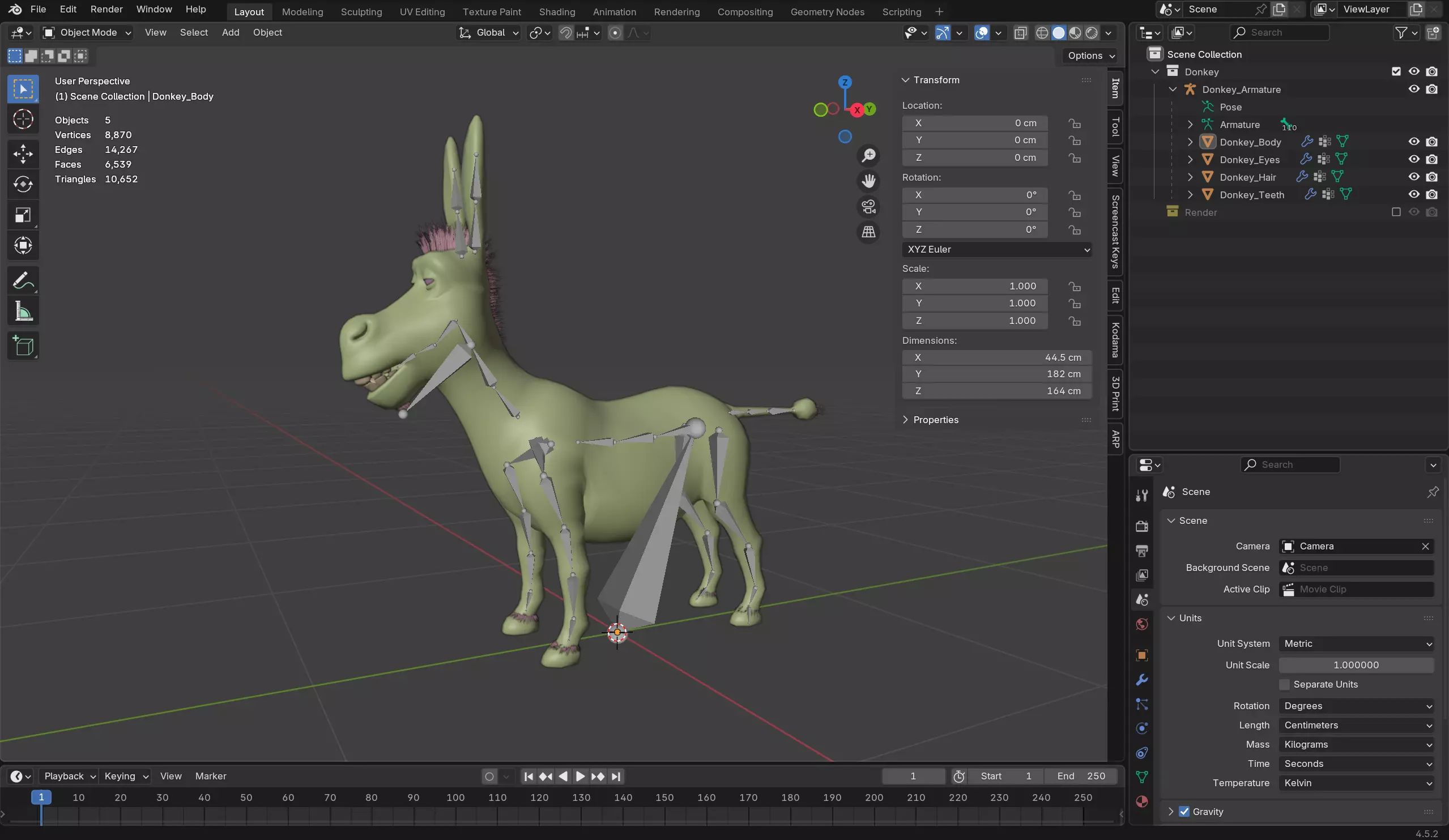Enable the Separate Units checkbox
The width and height of the screenshot is (1449, 840).
[1284, 684]
